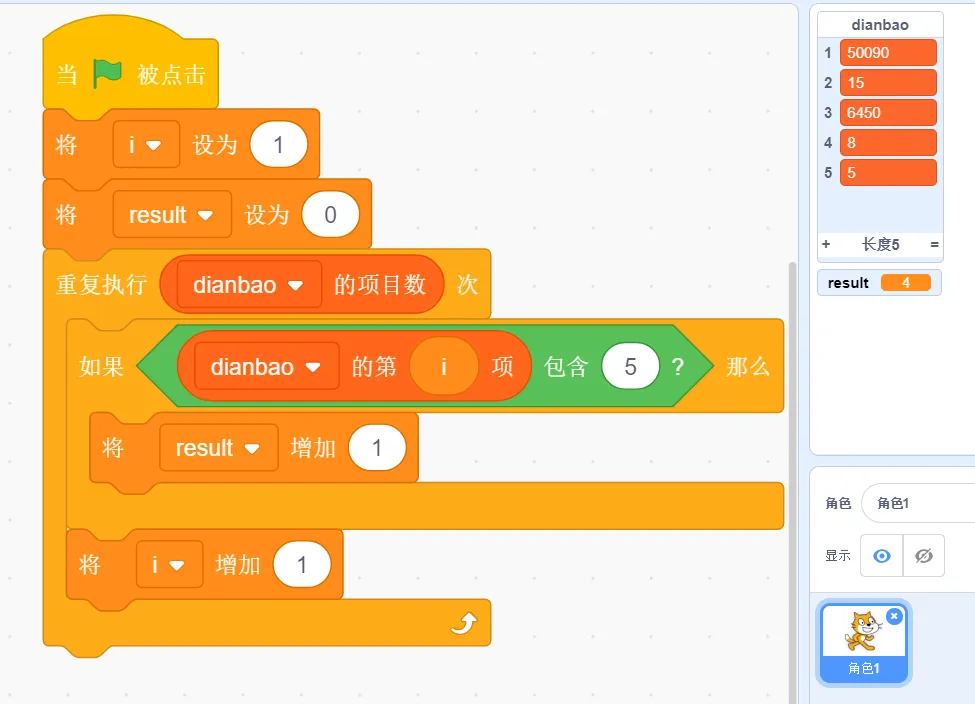Click the orange i variable in the item reporter

point(444,366)
